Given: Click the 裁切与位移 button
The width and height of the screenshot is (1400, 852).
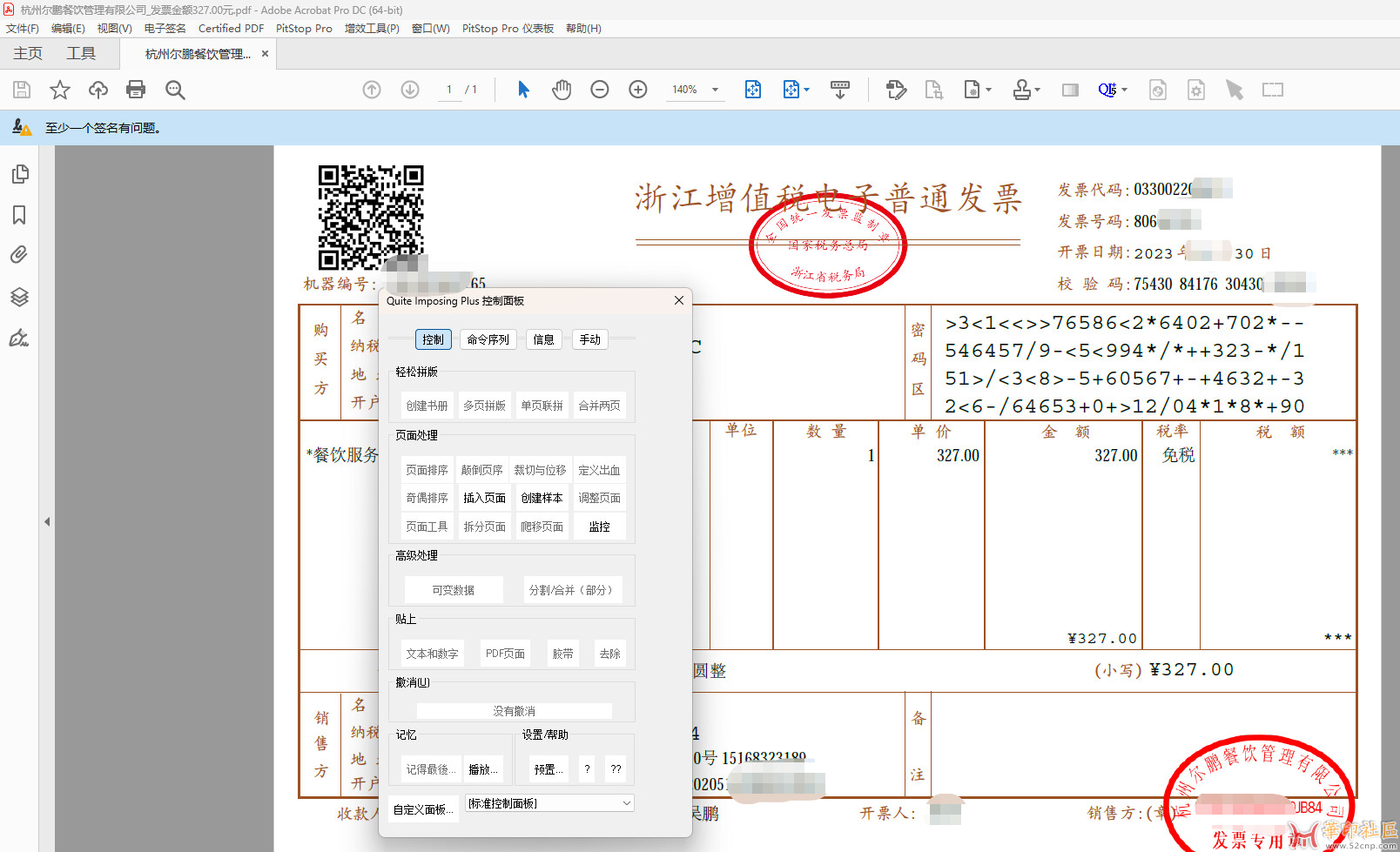Looking at the screenshot, I should [x=540, y=470].
